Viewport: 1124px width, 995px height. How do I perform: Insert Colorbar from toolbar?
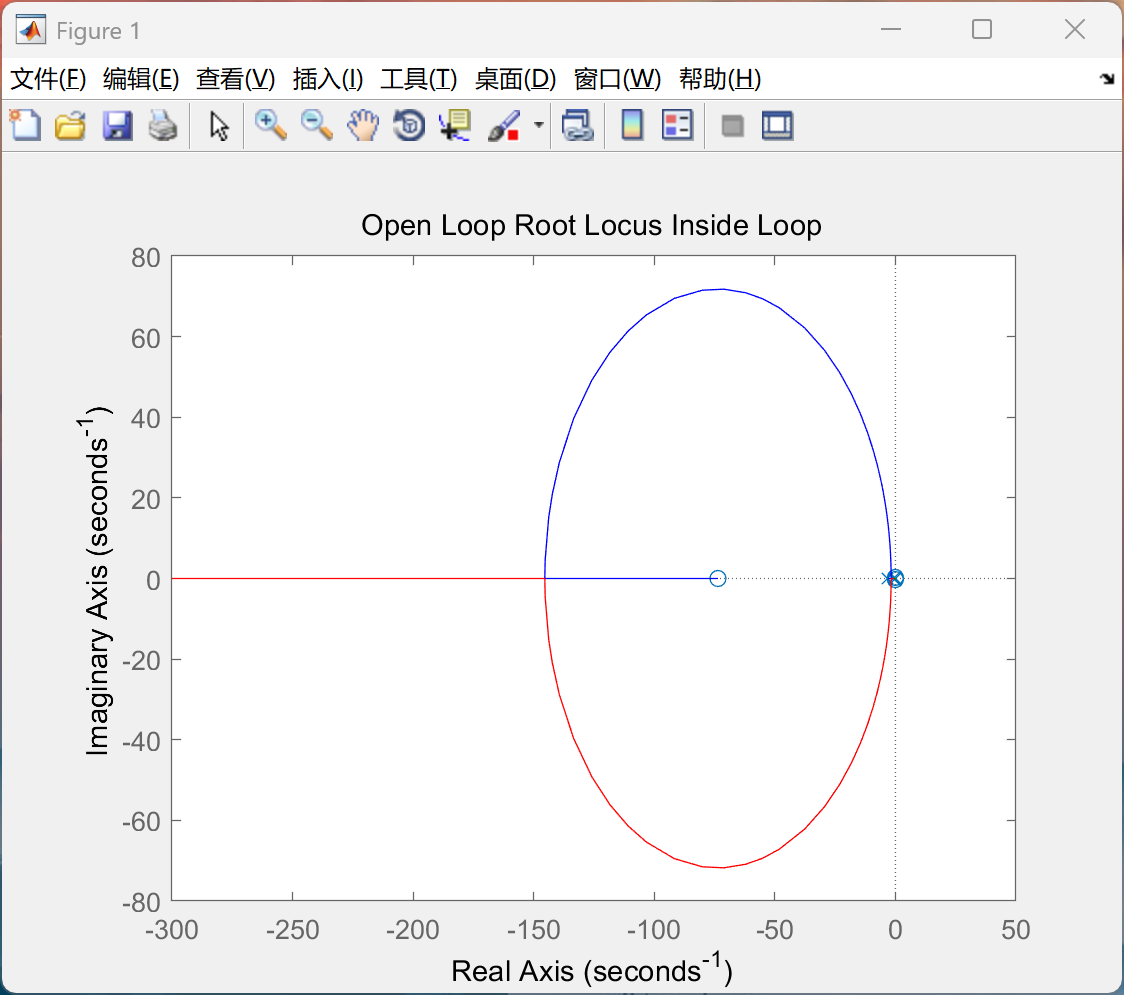[x=632, y=125]
